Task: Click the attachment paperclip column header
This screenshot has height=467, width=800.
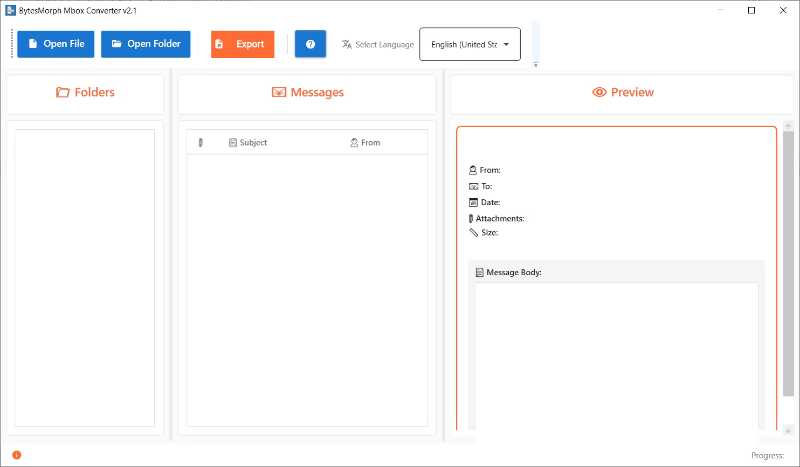Action: (x=200, y=143)
